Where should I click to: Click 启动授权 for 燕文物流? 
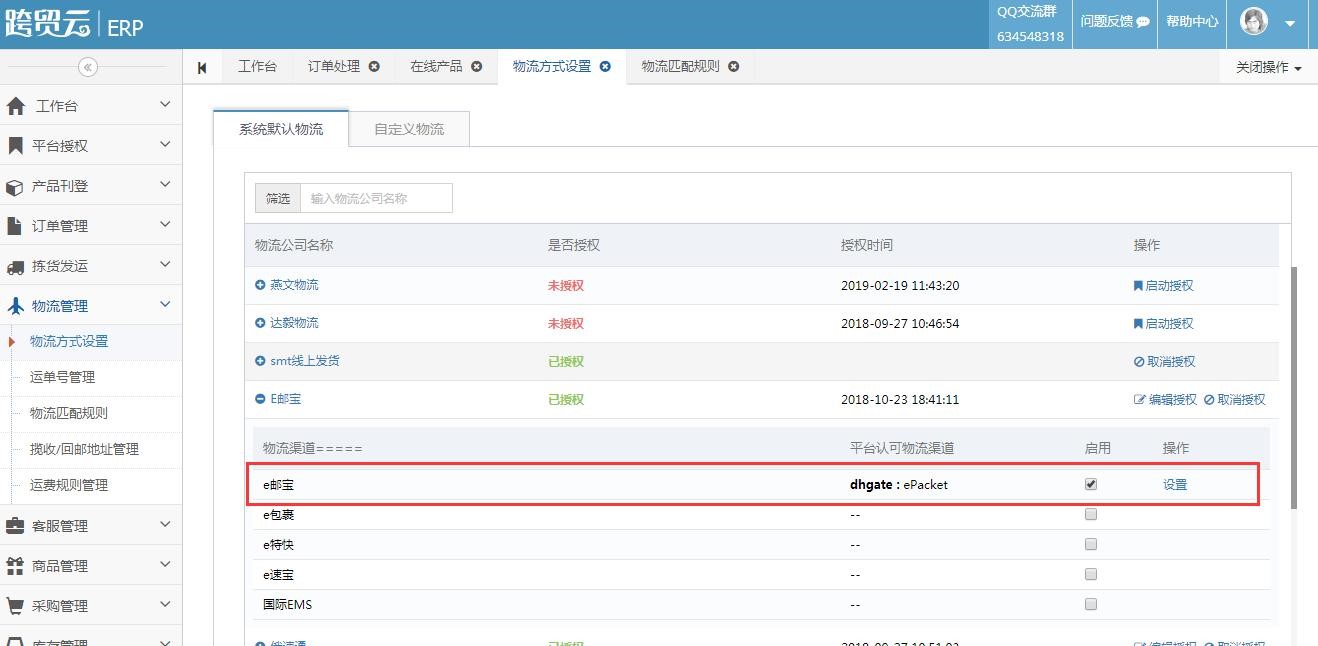[x=1163, y=285]
